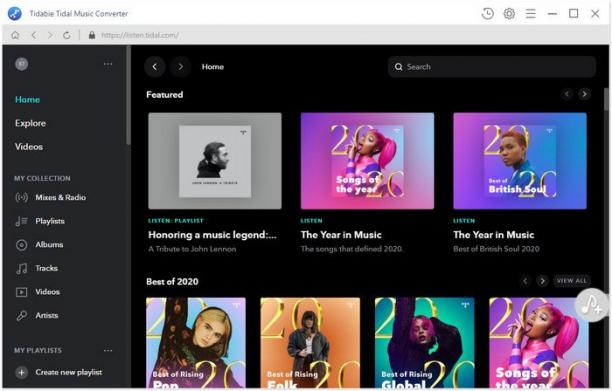The image size is (612, 391).
Task: Click the Create new playlist plus icon
Action: [21, 372]
